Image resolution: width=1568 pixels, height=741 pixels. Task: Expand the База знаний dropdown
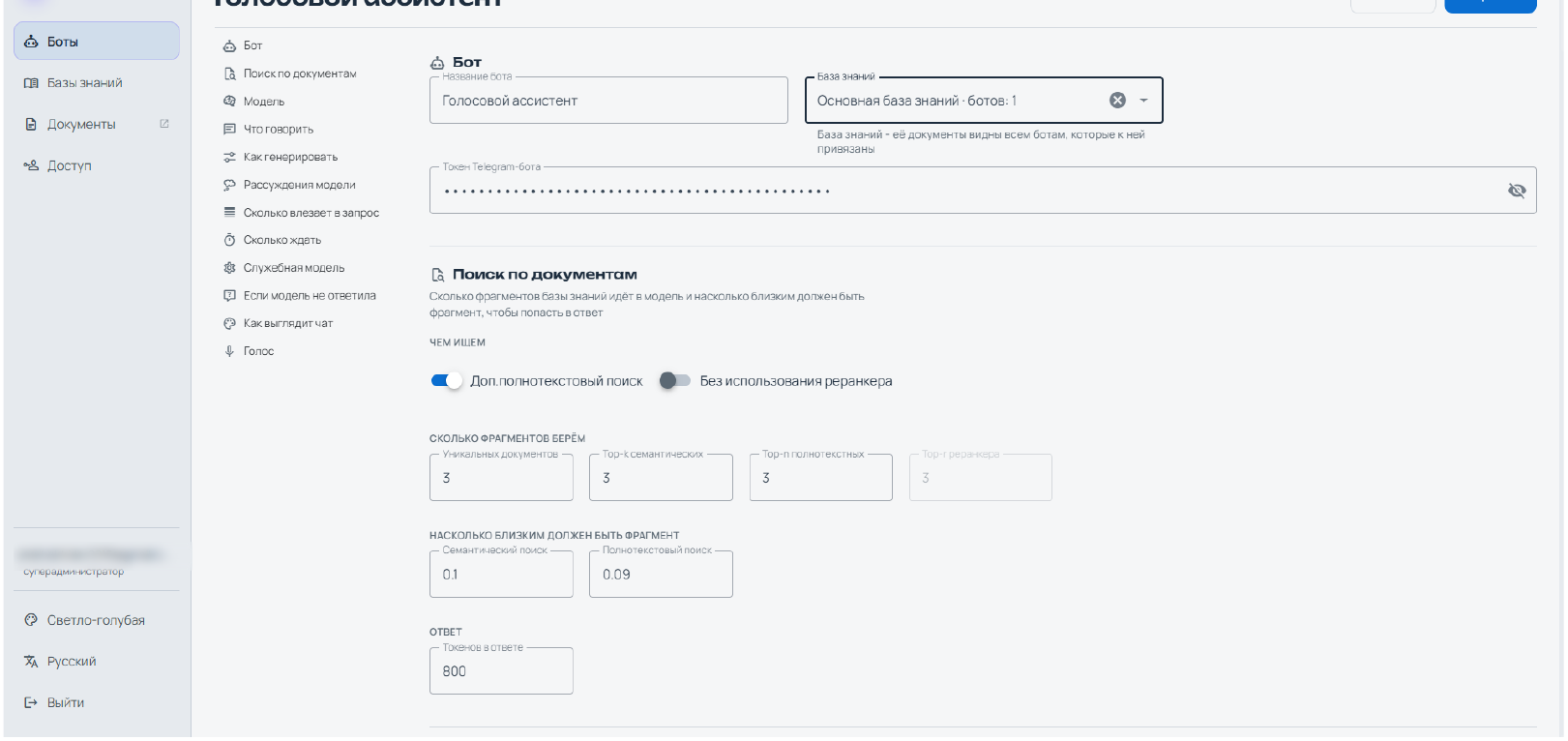(1143, 101)
